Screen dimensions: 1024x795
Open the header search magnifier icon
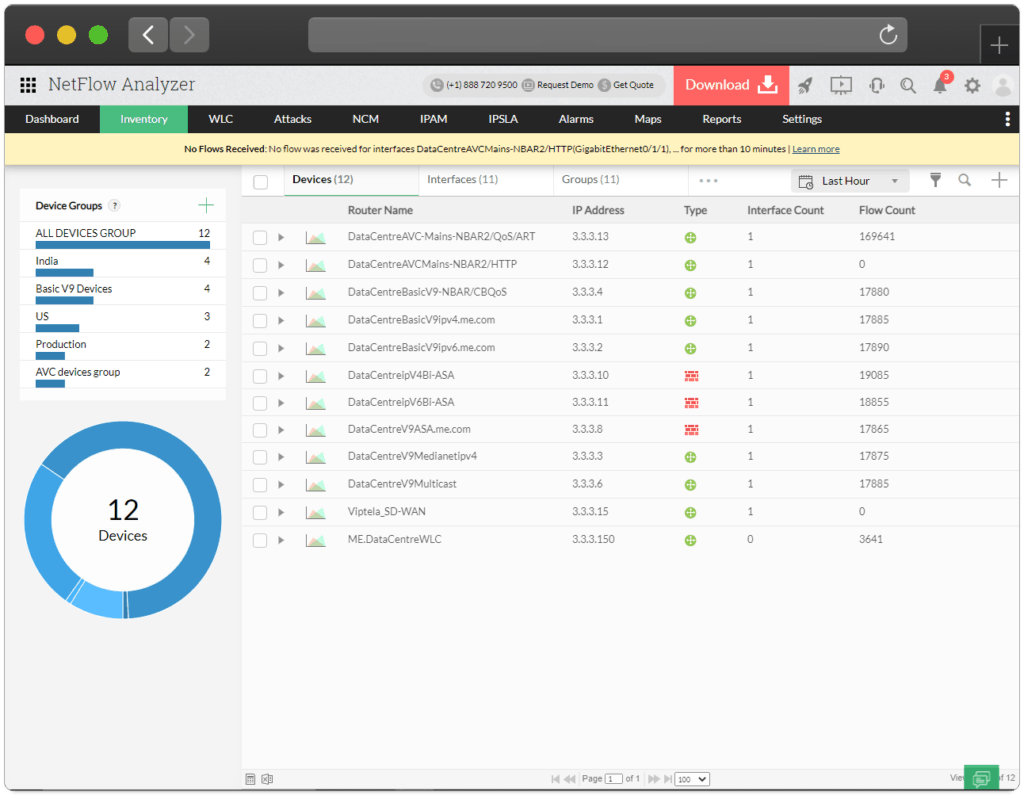[908, 86]
